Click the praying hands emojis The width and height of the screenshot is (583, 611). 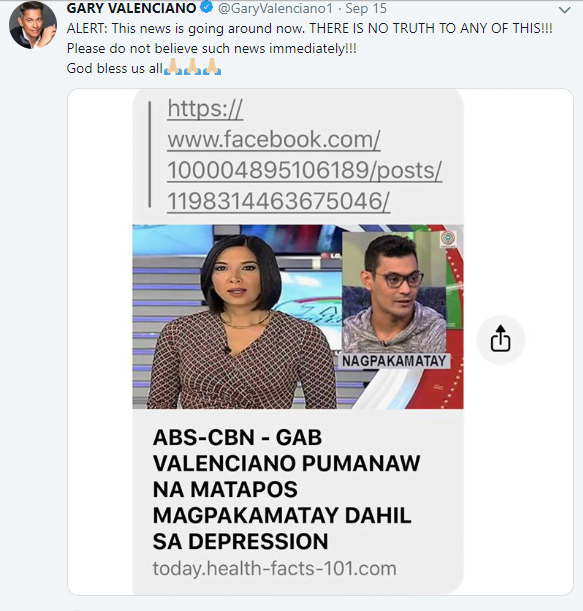pyautogui.click(x=192, y=67)
